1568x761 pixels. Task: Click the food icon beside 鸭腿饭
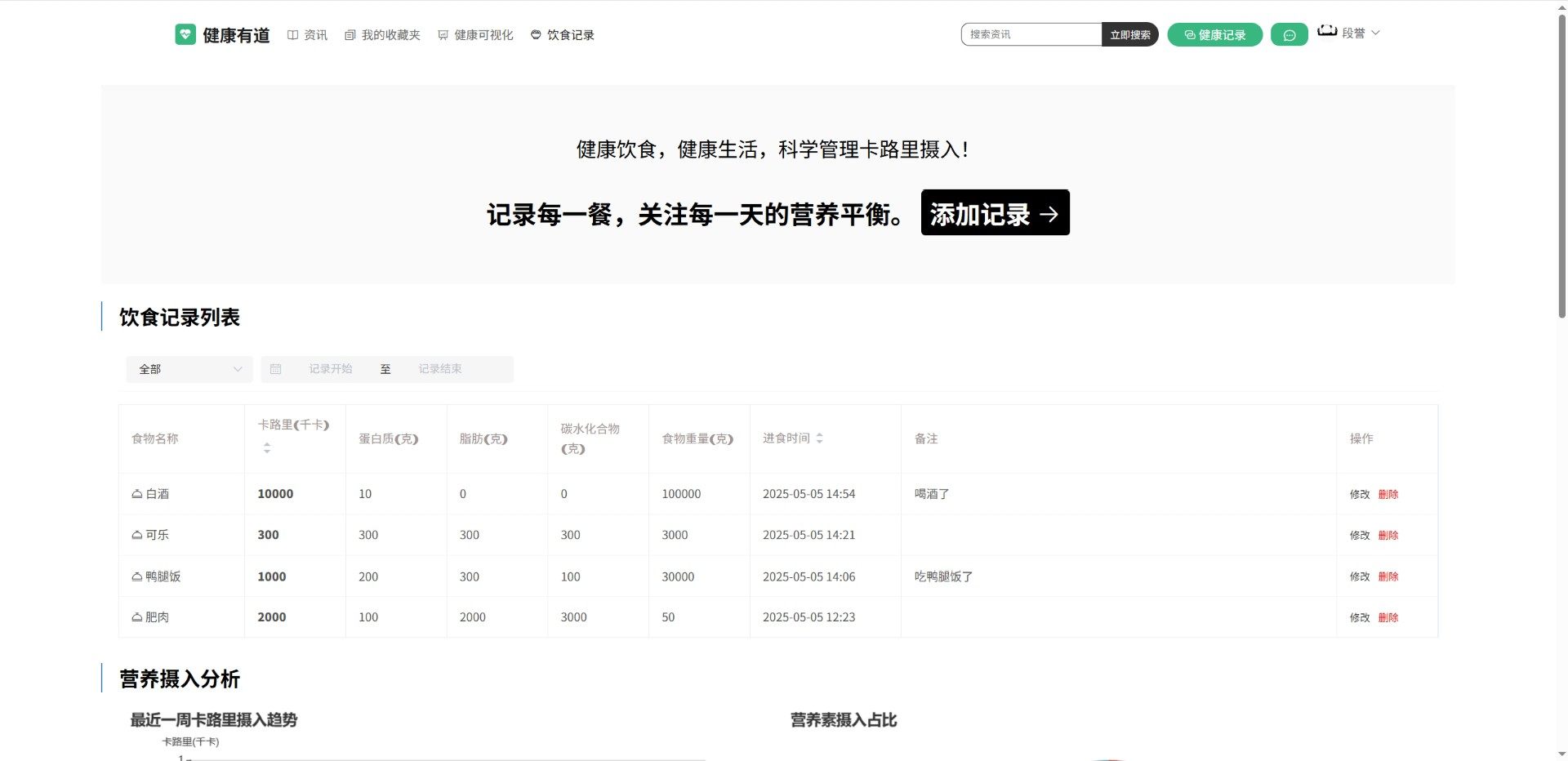click(x=137, y=576)
